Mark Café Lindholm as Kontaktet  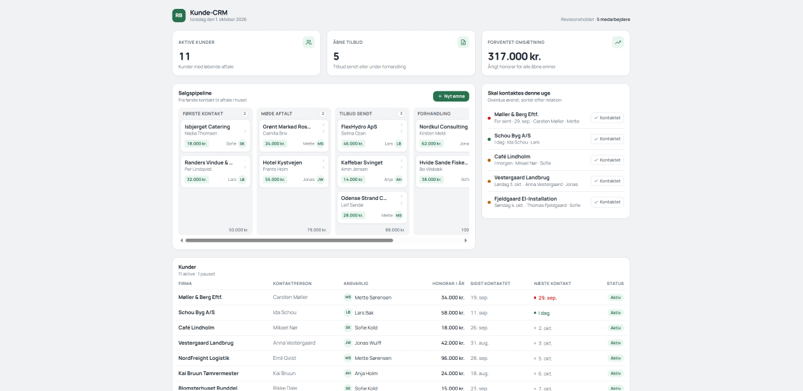(607, 160)
